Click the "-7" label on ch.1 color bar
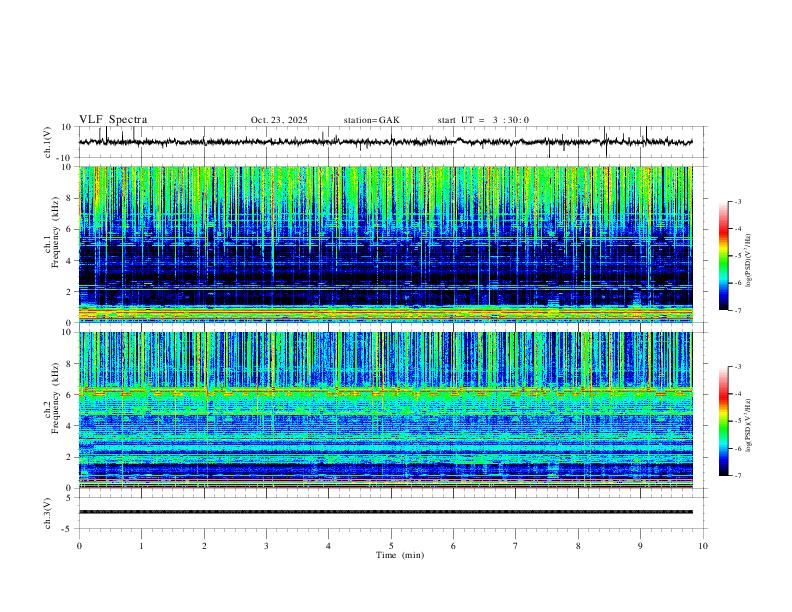792x612 pixels. tap(737, 311)
